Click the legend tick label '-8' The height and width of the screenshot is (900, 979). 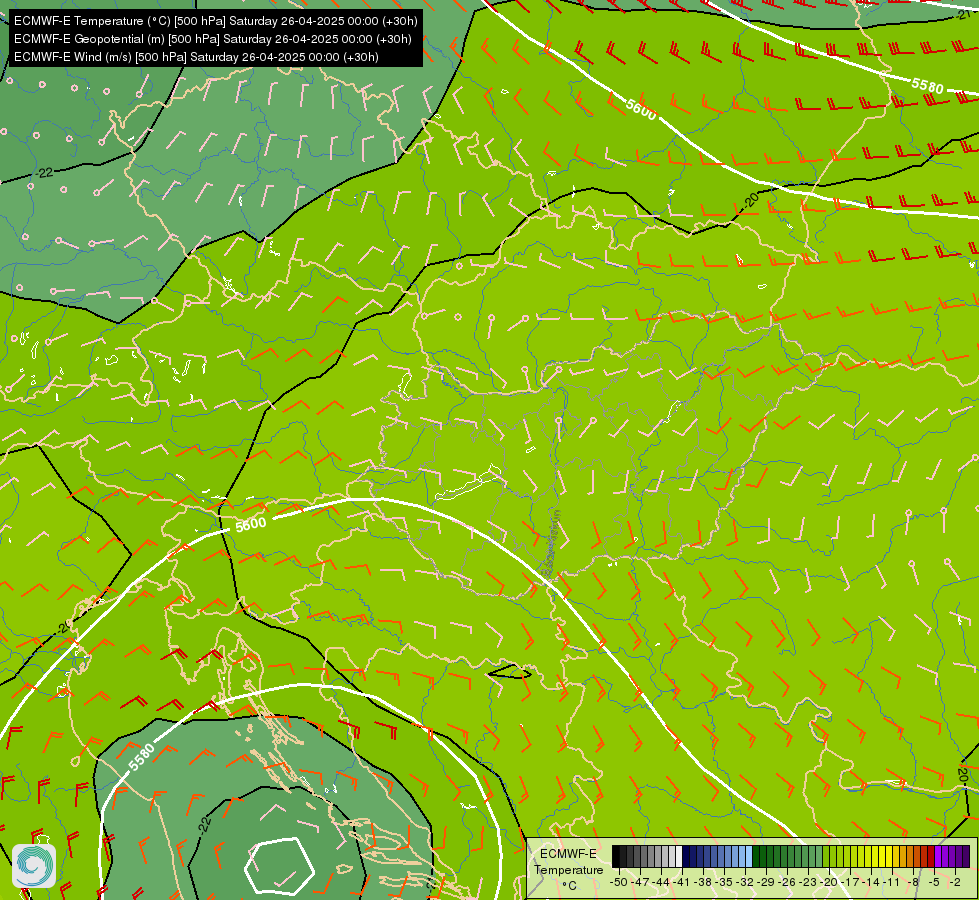(913, 882)
